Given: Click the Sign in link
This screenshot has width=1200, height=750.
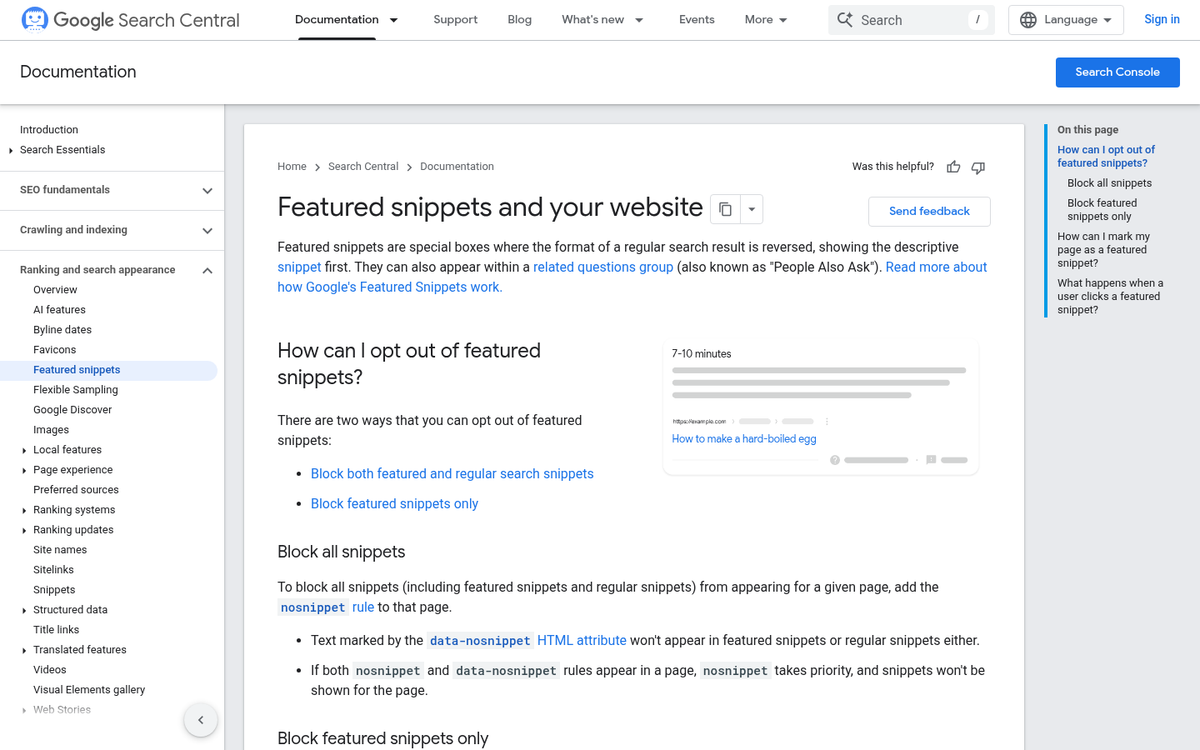Looking at the screenshot, I should click(x=1161, y=19).
